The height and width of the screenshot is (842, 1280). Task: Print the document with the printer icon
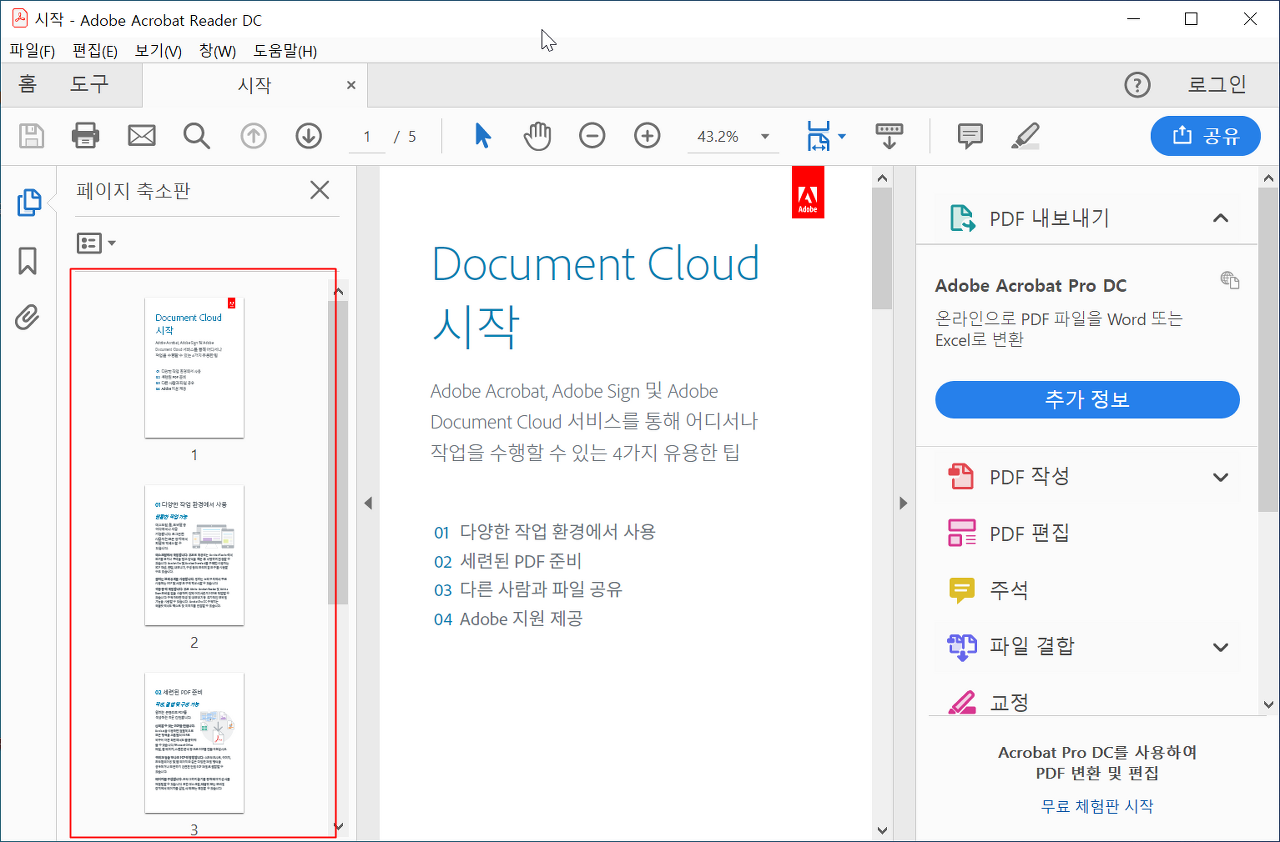point(86,136)
